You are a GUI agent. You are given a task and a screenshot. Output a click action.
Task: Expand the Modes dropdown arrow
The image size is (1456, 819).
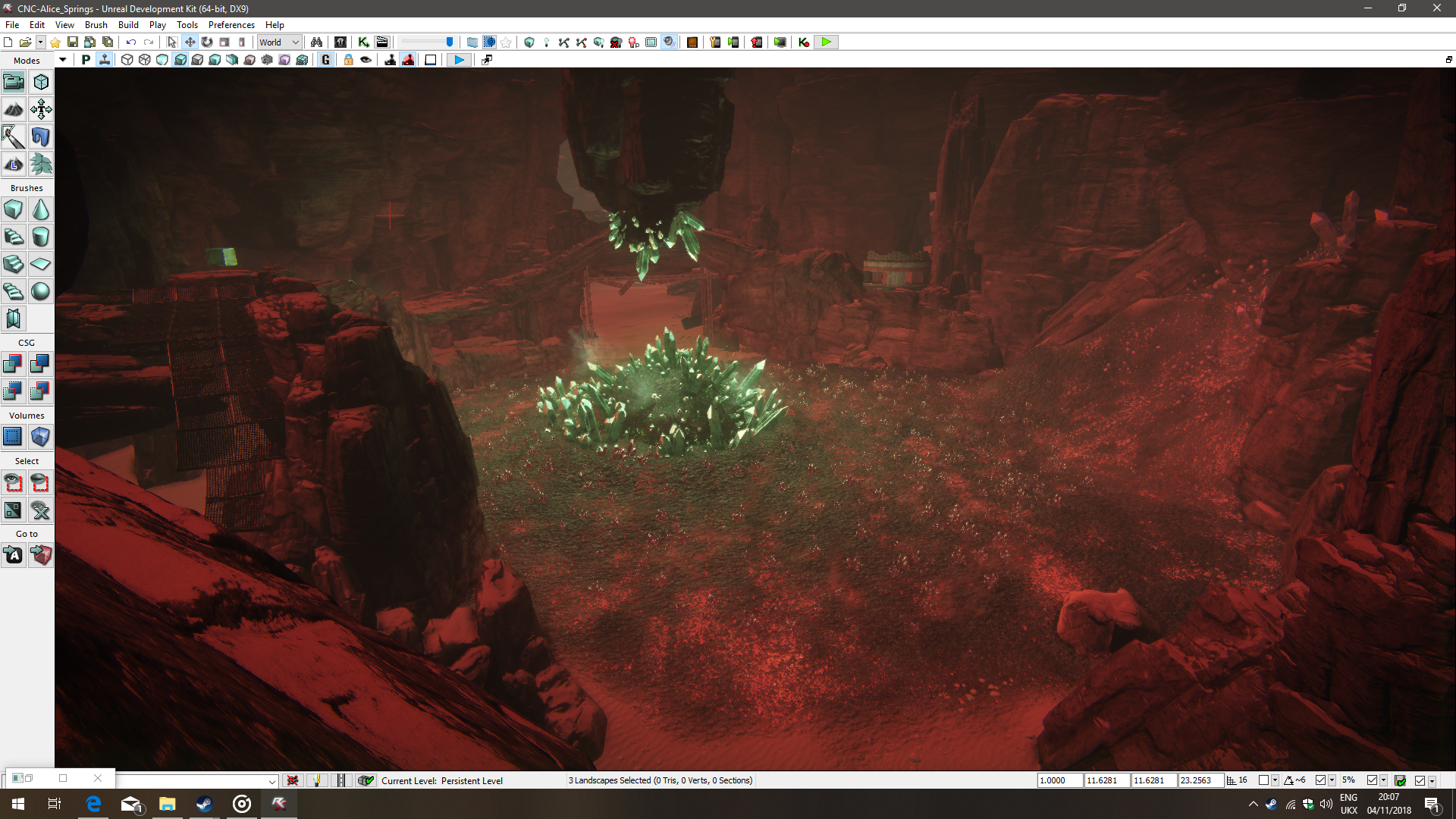pyautogui.click(x=62, y=60)
